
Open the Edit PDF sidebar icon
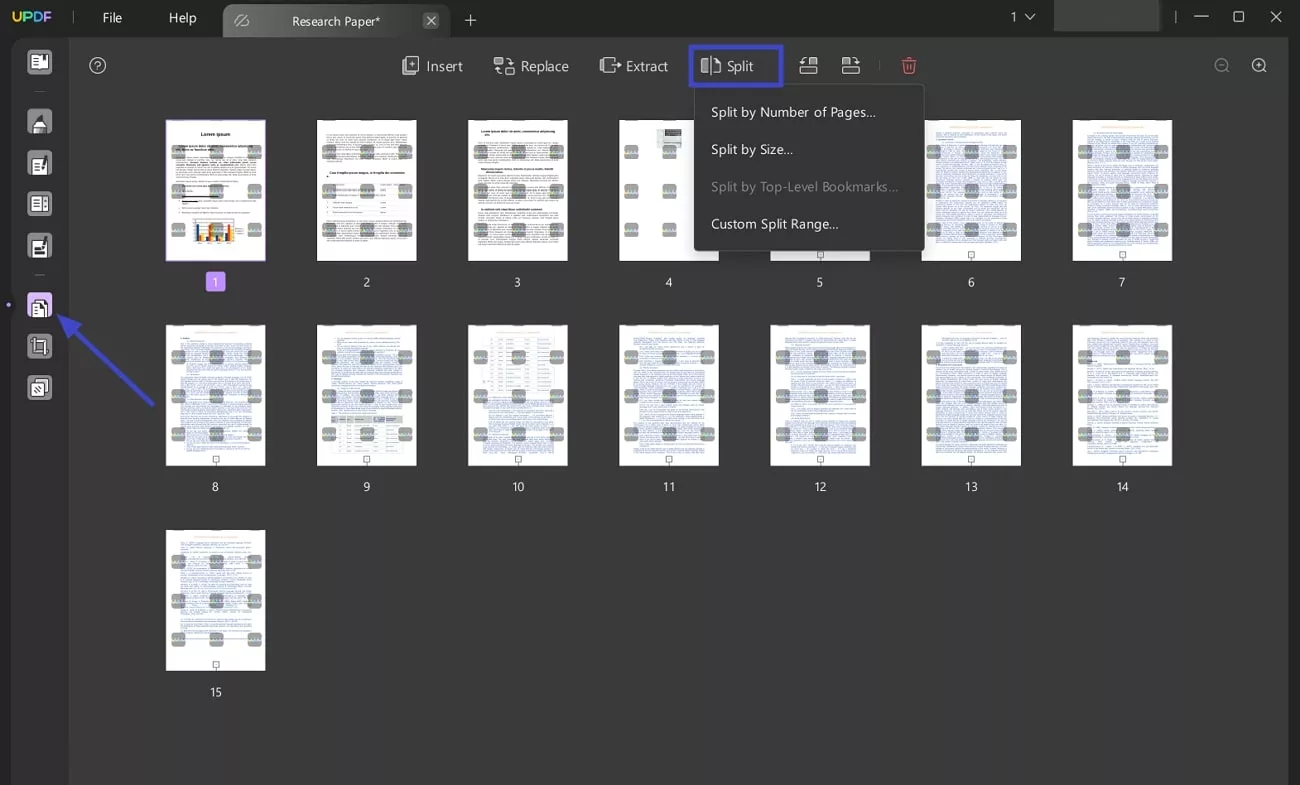39,163
